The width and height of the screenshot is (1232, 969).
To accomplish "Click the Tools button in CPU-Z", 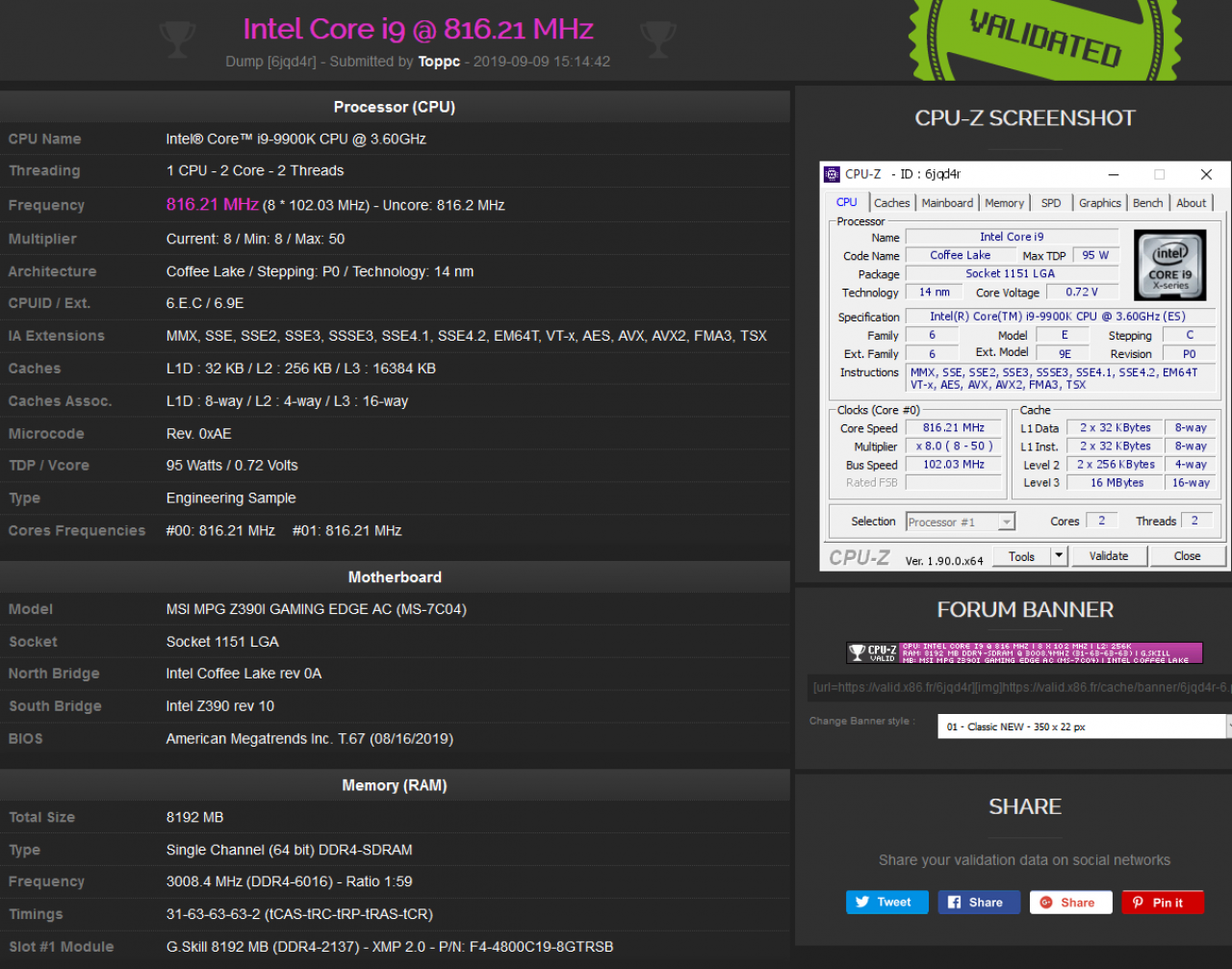I will point(1022,556).
